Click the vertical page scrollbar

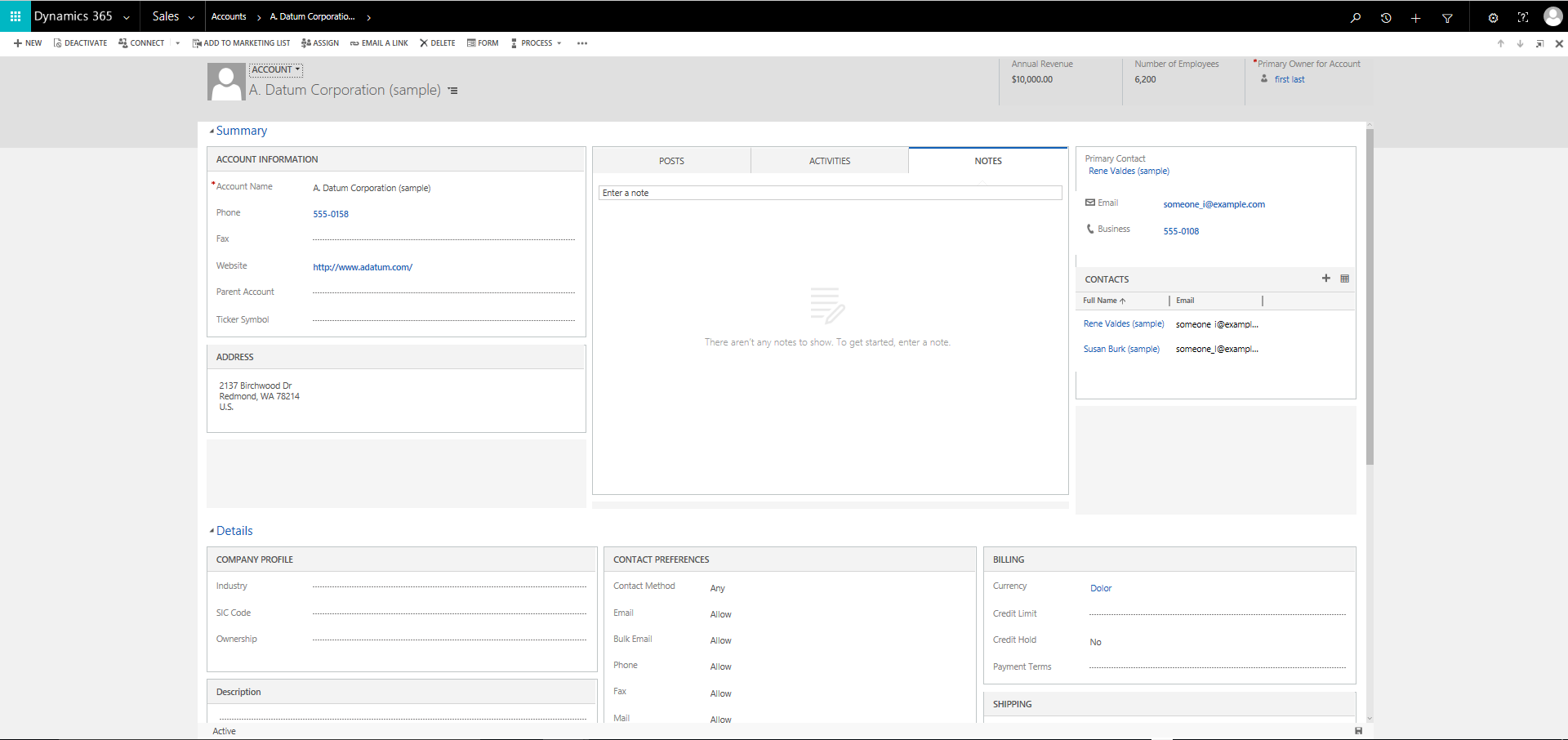1370,296
